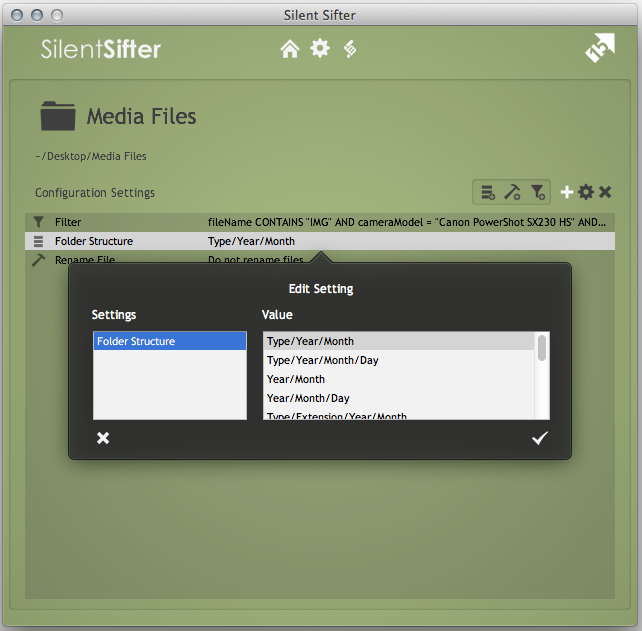Select the Rename File row label

click(x=85, y=260)
